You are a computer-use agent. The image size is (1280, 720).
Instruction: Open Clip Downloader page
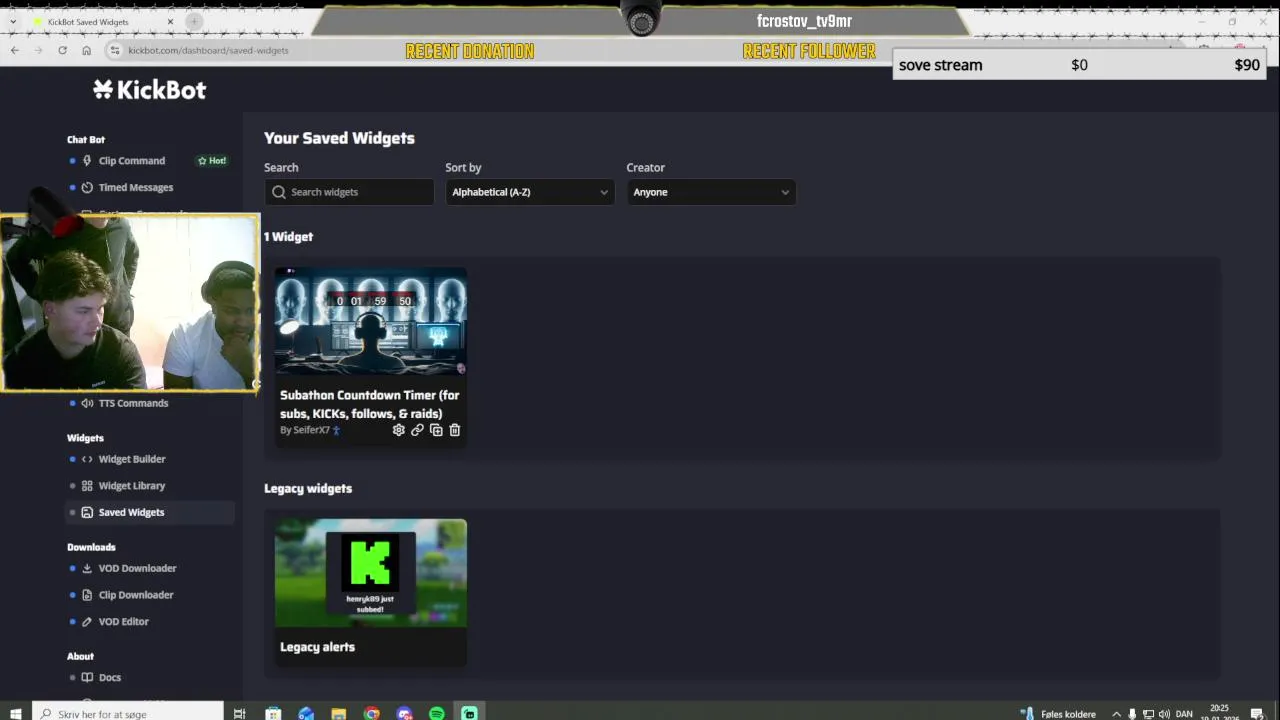(136, 595)
